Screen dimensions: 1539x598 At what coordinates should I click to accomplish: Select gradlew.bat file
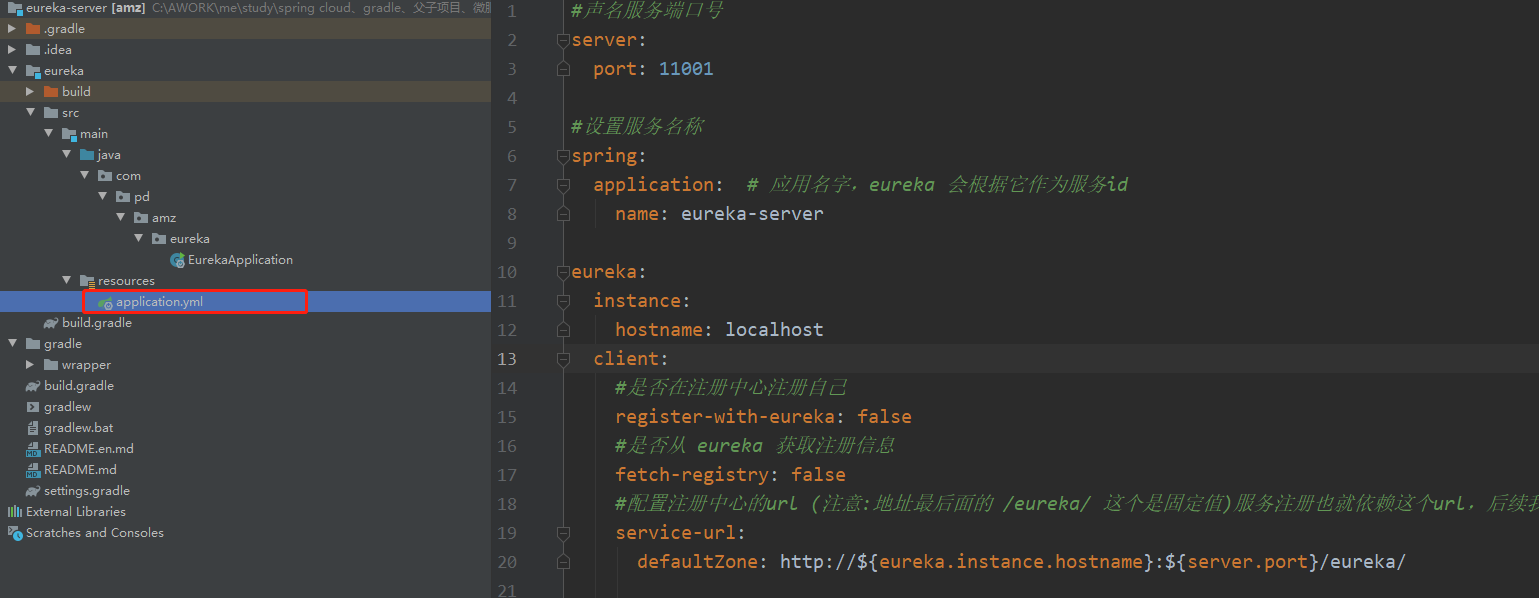click(x=79, y=428)
